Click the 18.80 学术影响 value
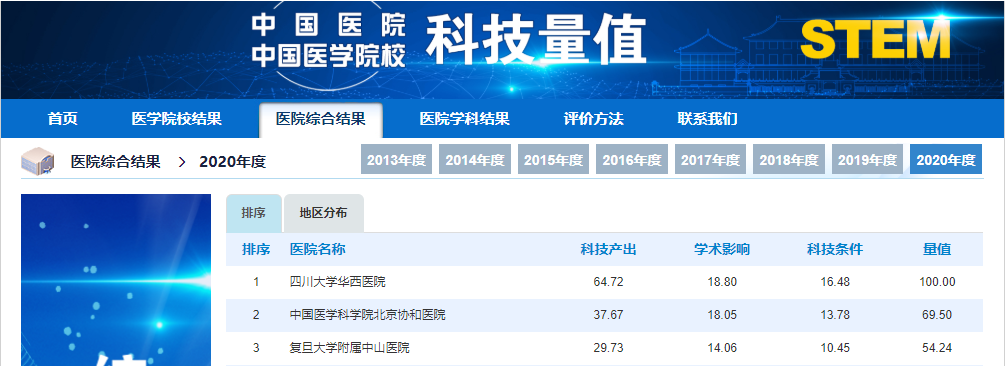The width and height of the screenshot is (1005, 366). coord(722,281)
